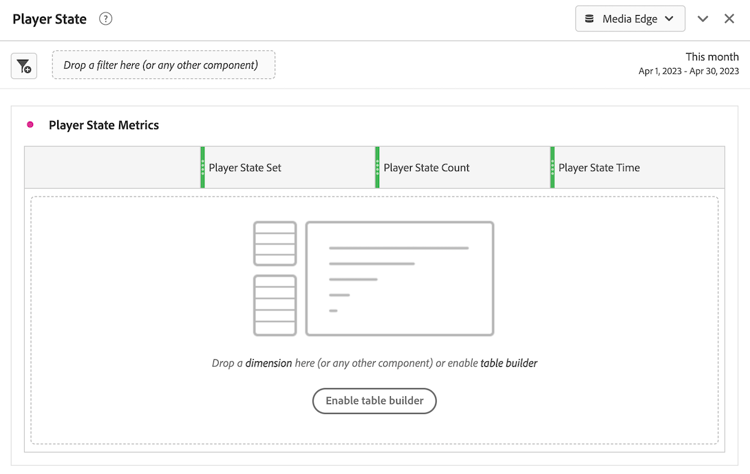Image resolution: width=750 pixels, height=474 pixels.
Task: Click the Player State help question-mark icon
Action: pos(105,19)
